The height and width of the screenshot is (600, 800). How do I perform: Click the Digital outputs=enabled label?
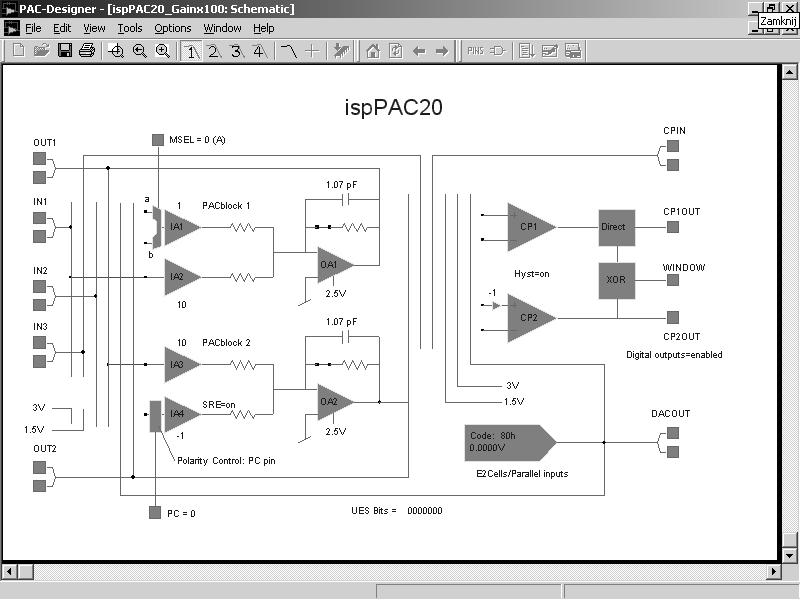pyautogui.click(x=674, y=355)
